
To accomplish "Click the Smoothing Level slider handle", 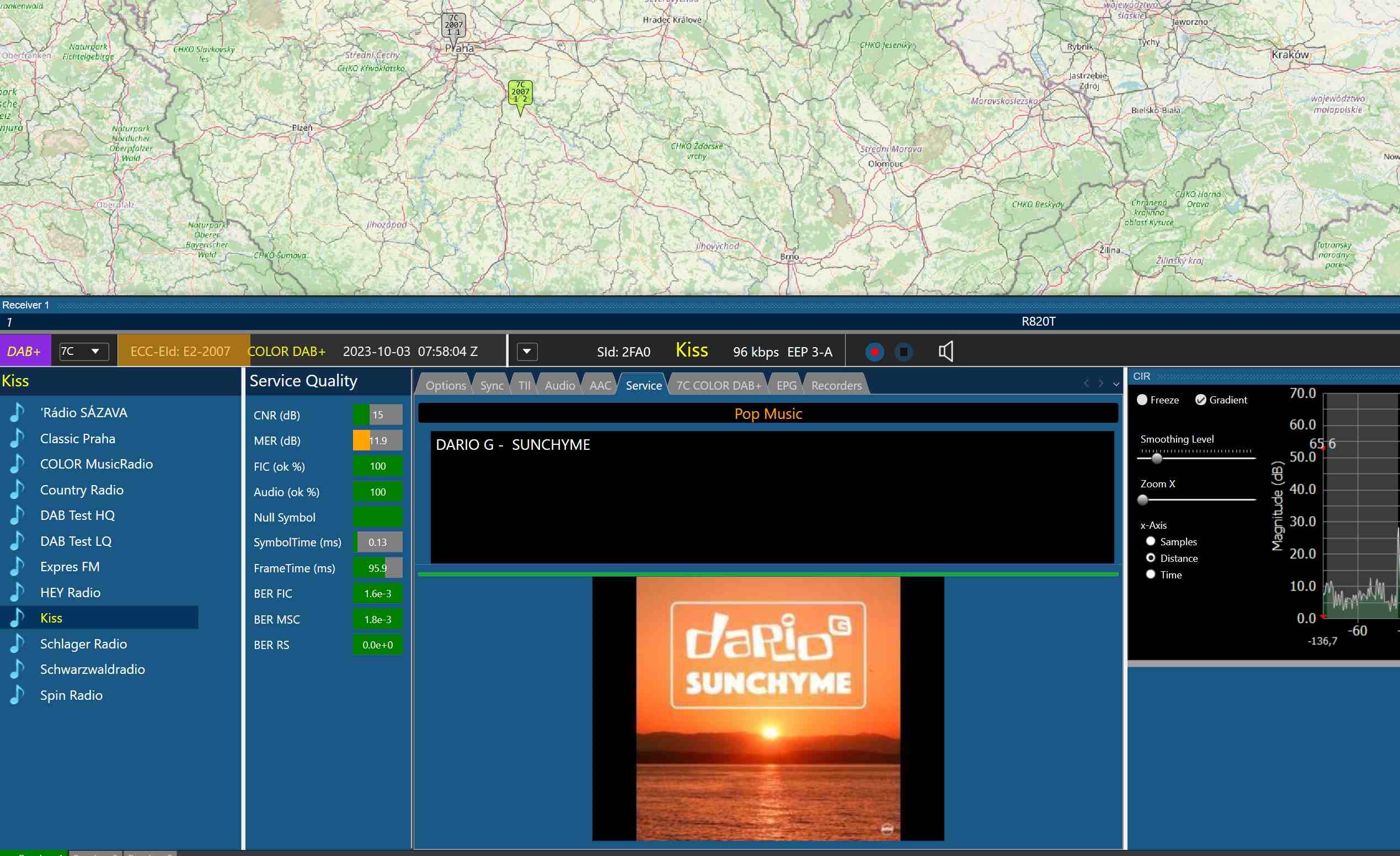I will pos(1157,458).
